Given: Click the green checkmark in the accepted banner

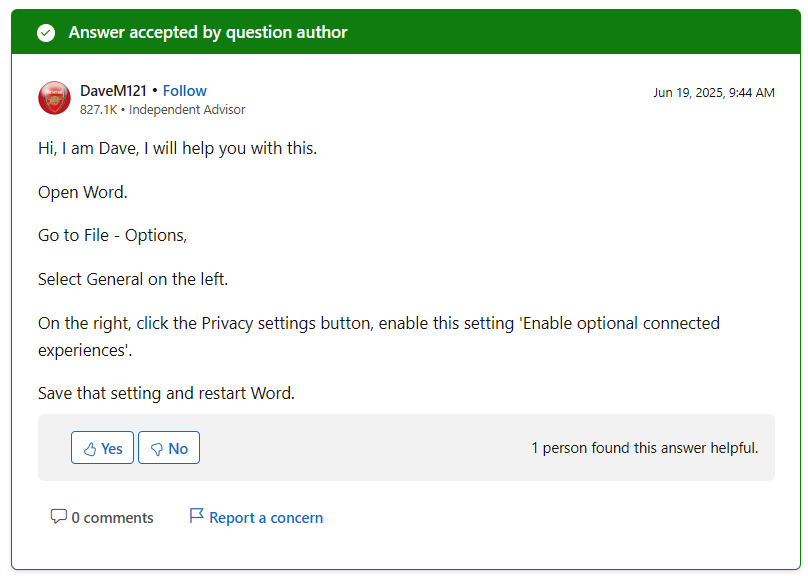Looking at the screenshot, I should click(x=46, y=31).
